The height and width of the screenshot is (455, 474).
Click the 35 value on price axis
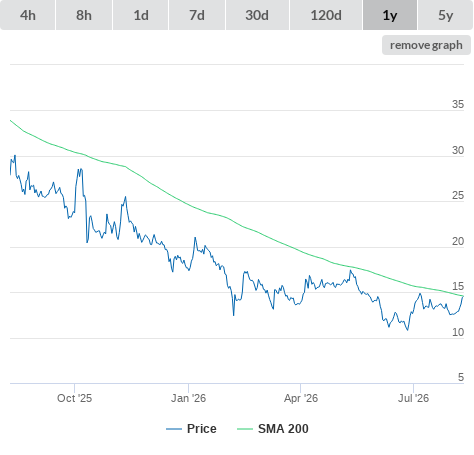458,104
